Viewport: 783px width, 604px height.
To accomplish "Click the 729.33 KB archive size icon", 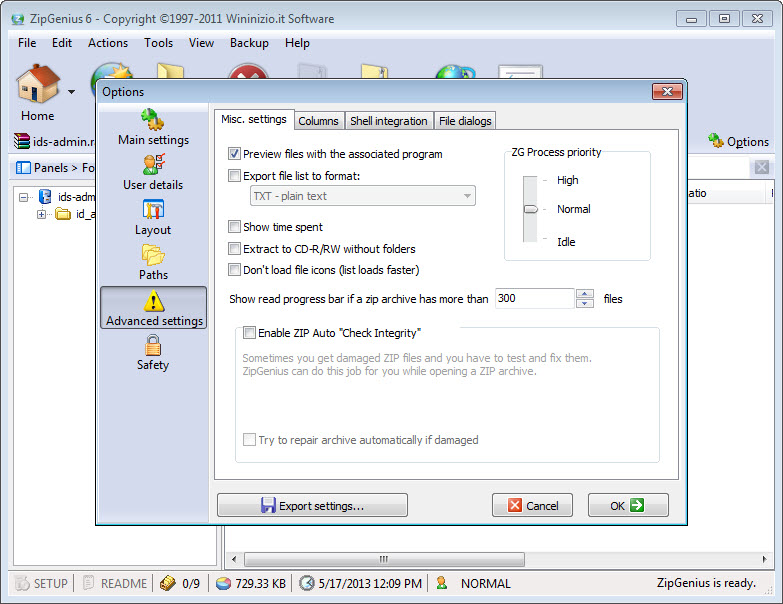I will point(223,584).
